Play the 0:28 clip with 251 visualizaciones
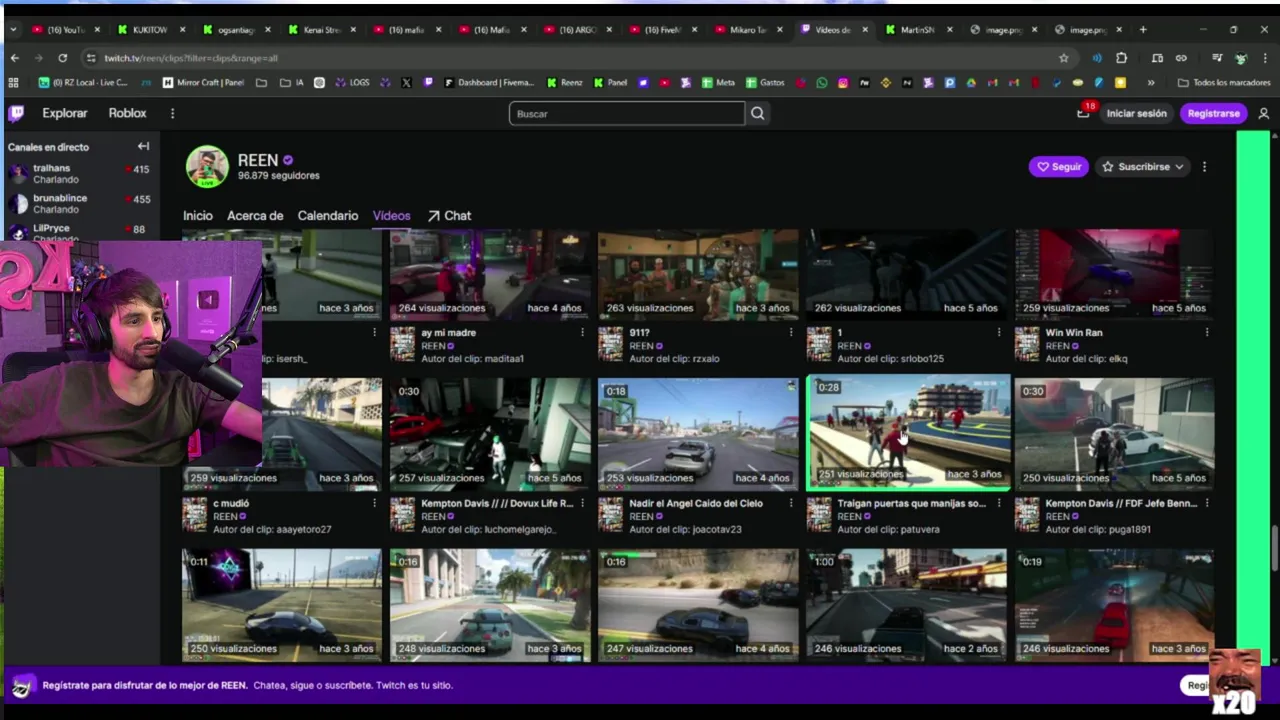Image resolution: width=1280 pixels, height=720 pixels. click(x=908, y=432)
